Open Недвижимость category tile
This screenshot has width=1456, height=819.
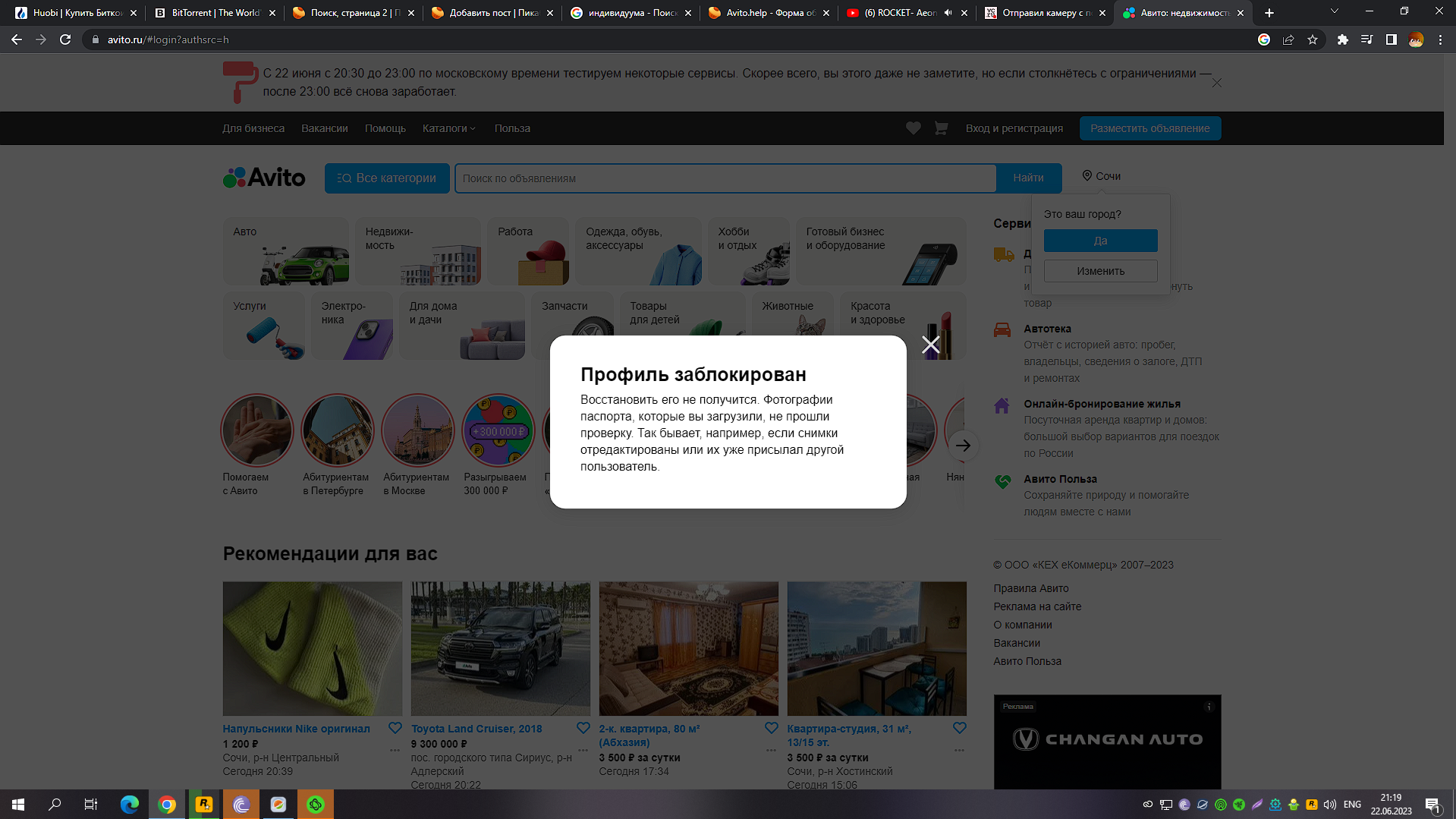click(418, 251)
